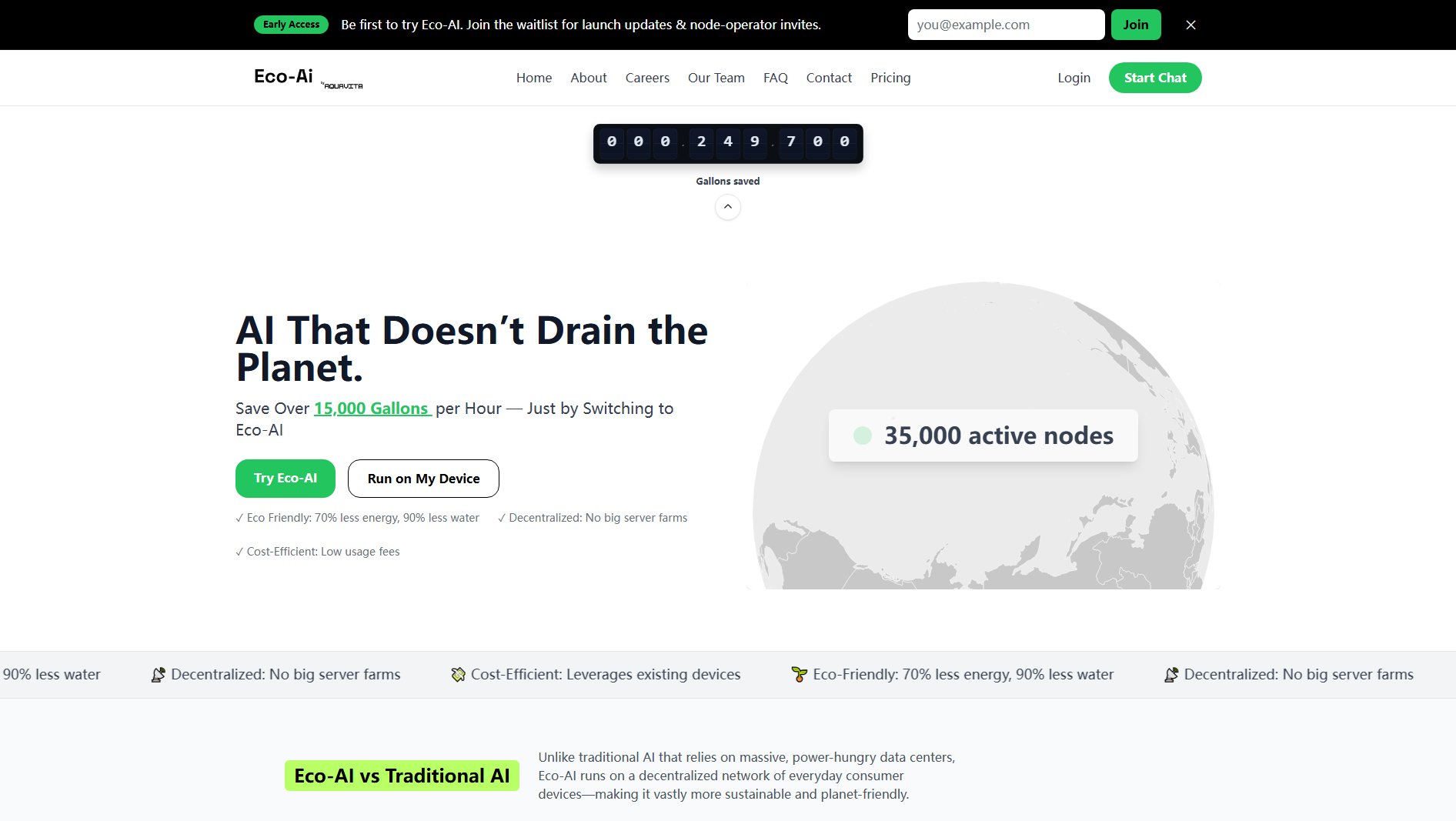Click the seedling icon beside "Eco-Friendly"
Screen dimensions: 1456x821
click(800, 674)
